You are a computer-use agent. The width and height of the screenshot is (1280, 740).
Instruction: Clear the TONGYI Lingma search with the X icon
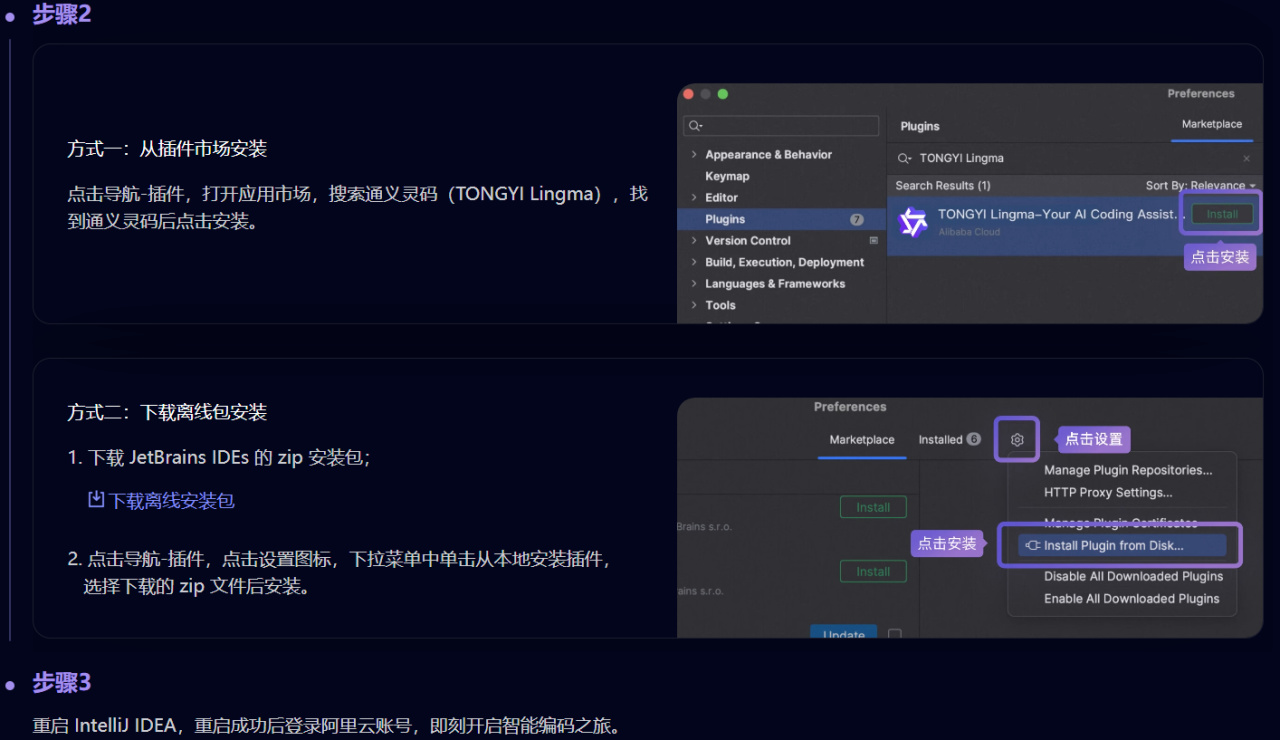pos(1246,158)
